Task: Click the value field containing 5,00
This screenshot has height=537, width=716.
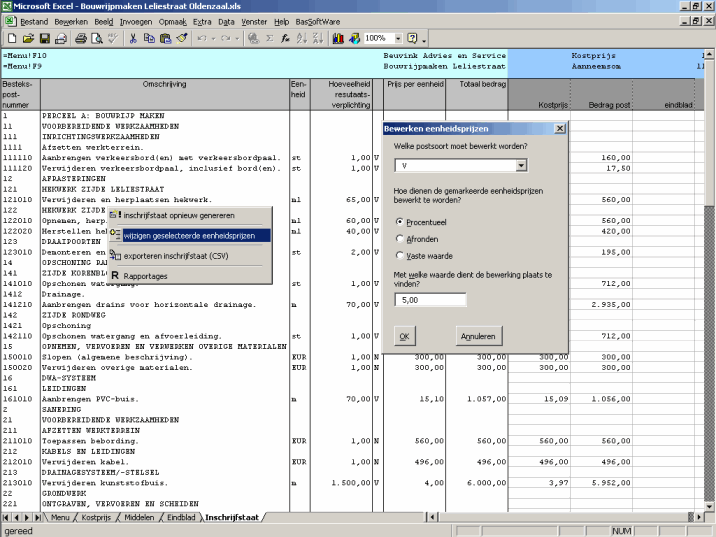Action: click(430, 300)
